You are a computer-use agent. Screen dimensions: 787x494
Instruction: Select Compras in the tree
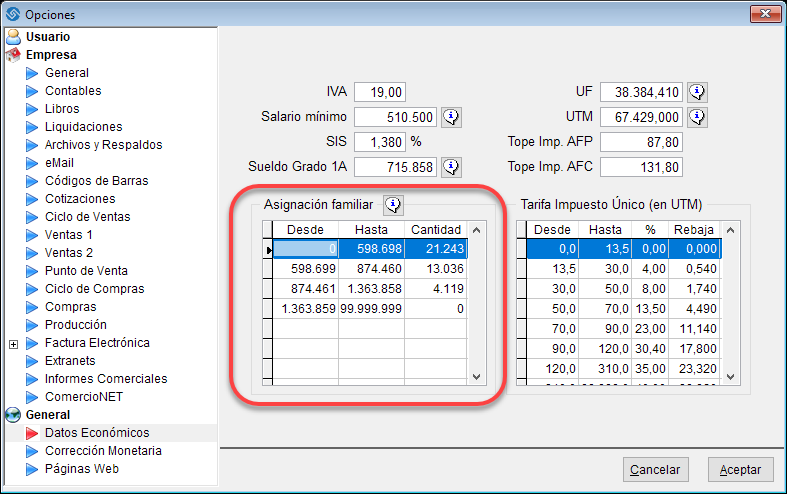[70, 307]
